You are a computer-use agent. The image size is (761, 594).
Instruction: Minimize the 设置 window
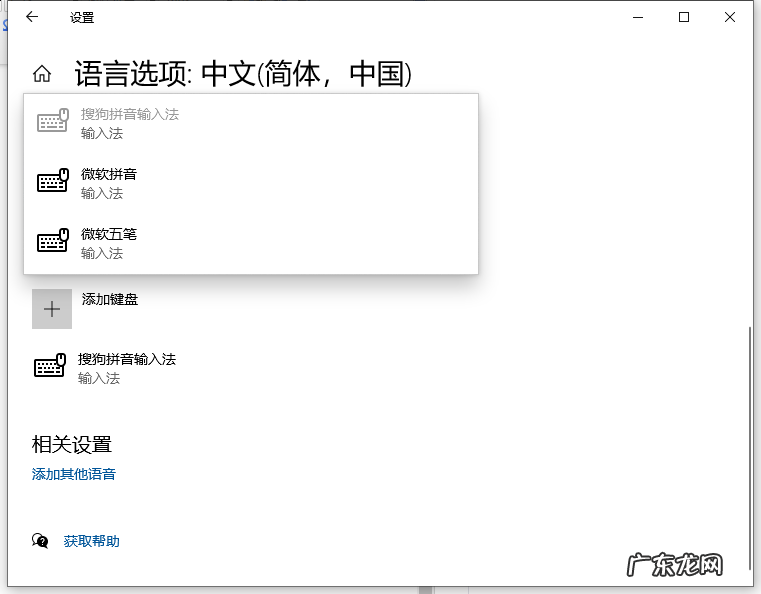click(638, 17)
